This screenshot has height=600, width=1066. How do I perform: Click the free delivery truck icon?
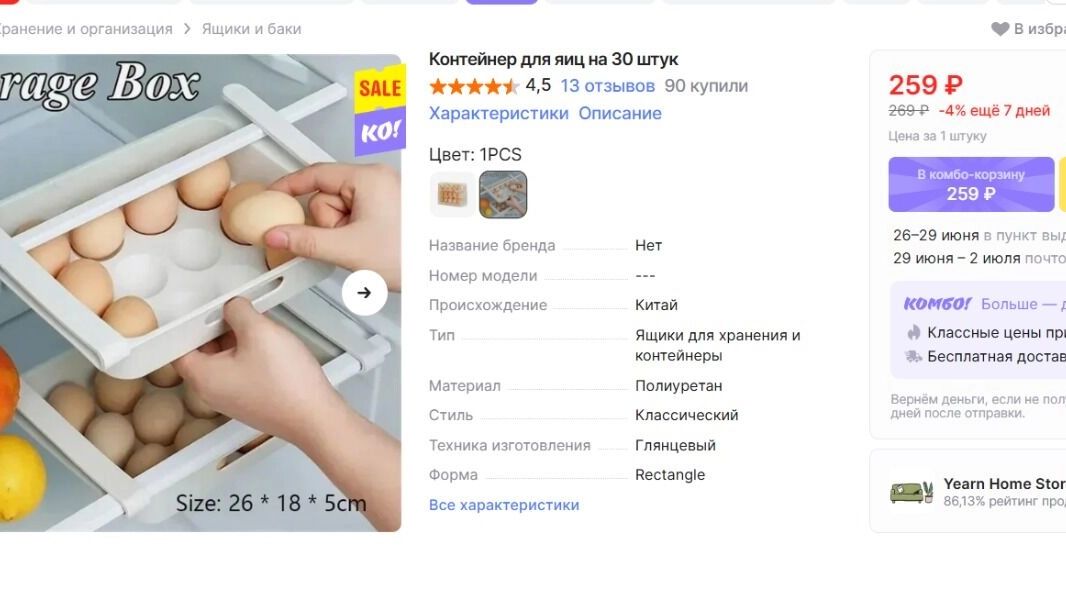[913, 356]
